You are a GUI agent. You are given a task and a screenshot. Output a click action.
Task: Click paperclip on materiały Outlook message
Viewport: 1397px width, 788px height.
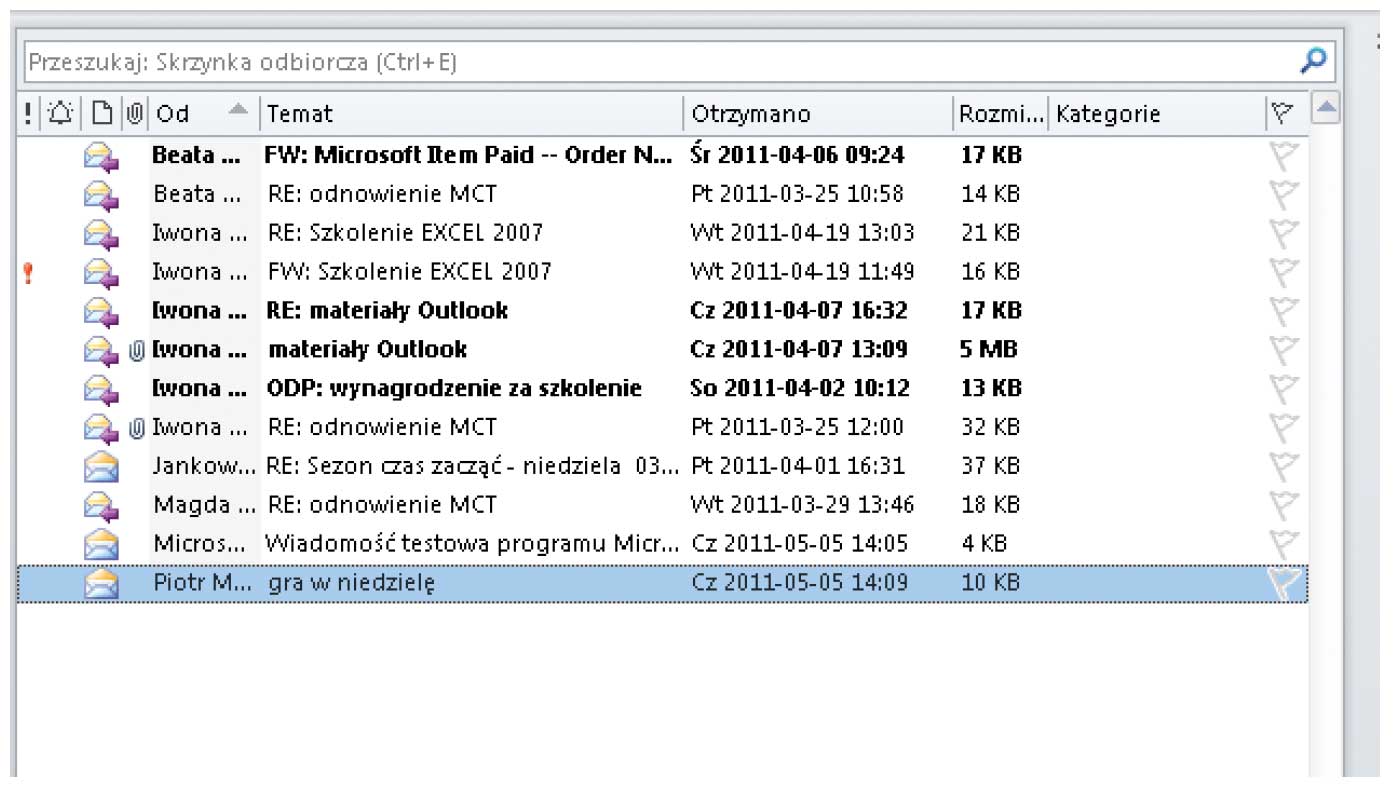pos(137,350)
